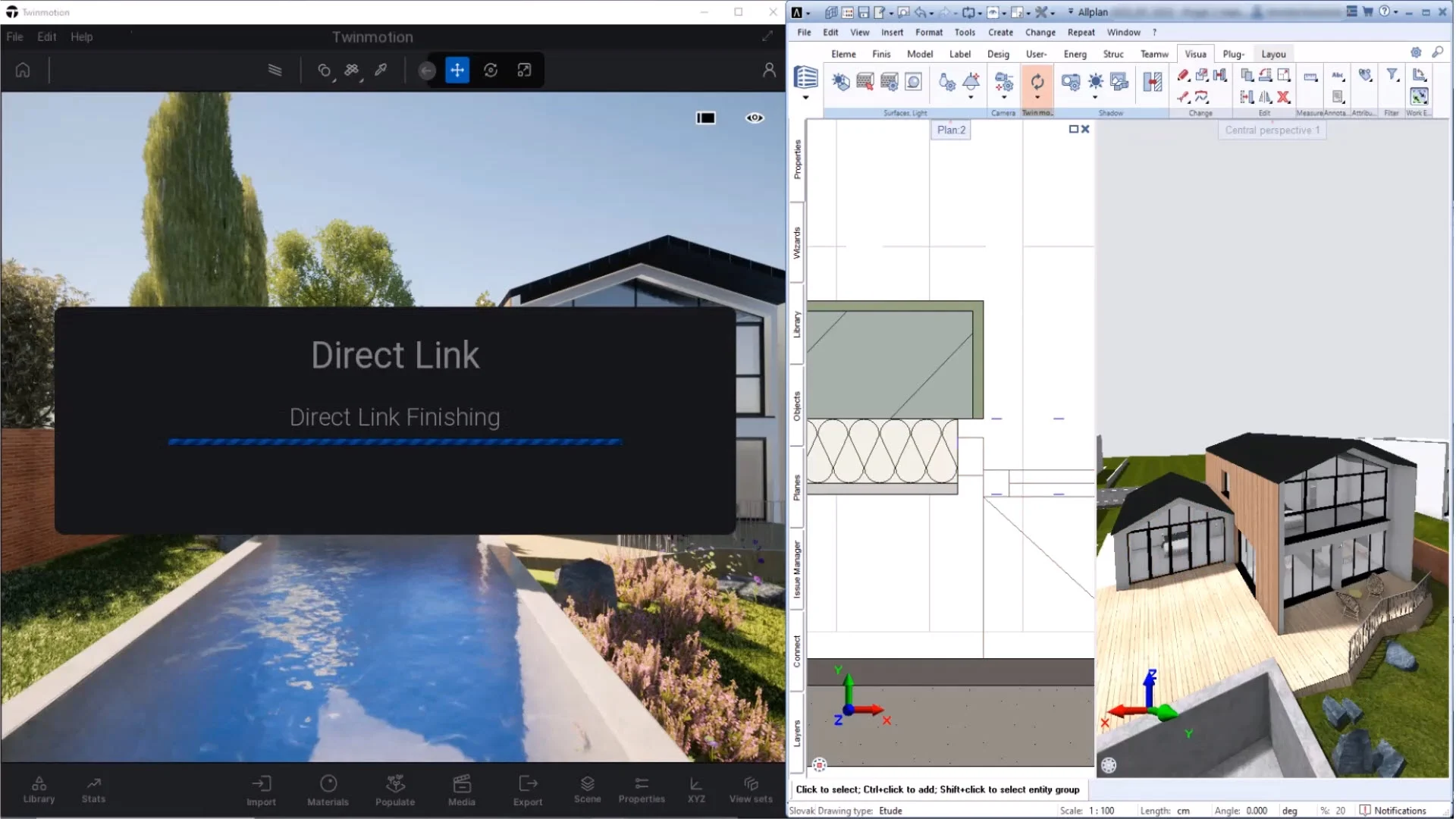Click the Home icon in Twinmotion
This screenshot has width=1456, height=819.
pos(23,70)
